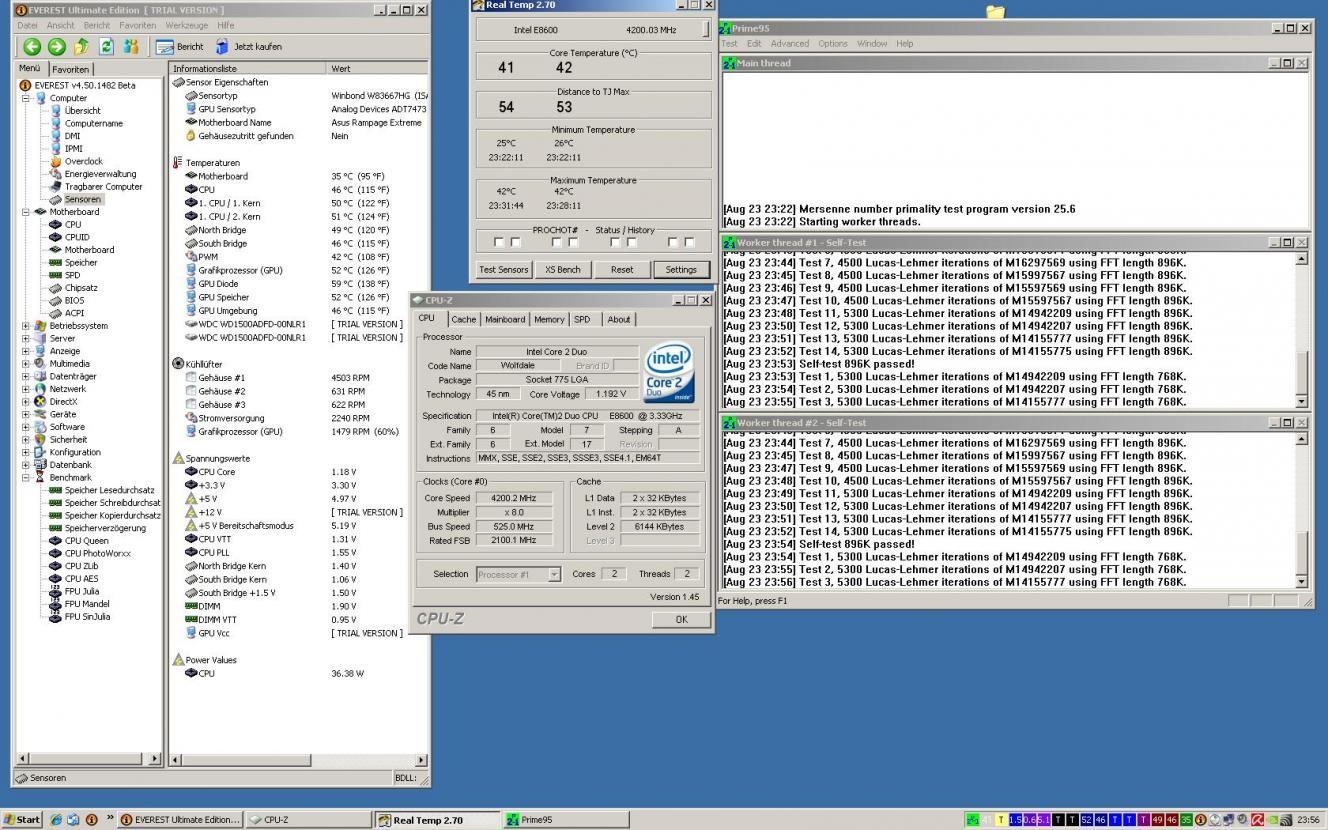Click the Informationsliste column header
The image size is (1328, 830).
point(248,69)
